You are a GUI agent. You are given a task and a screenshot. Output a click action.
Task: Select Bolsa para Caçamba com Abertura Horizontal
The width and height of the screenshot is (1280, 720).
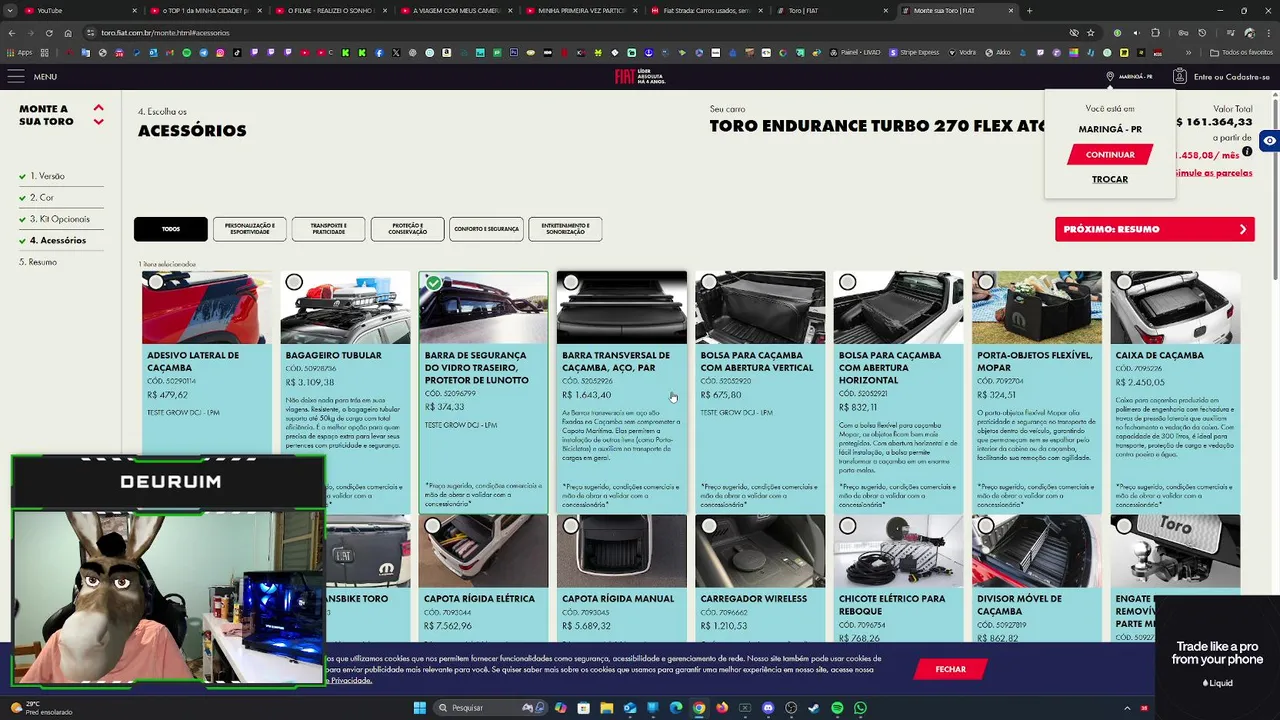point(848,282)
